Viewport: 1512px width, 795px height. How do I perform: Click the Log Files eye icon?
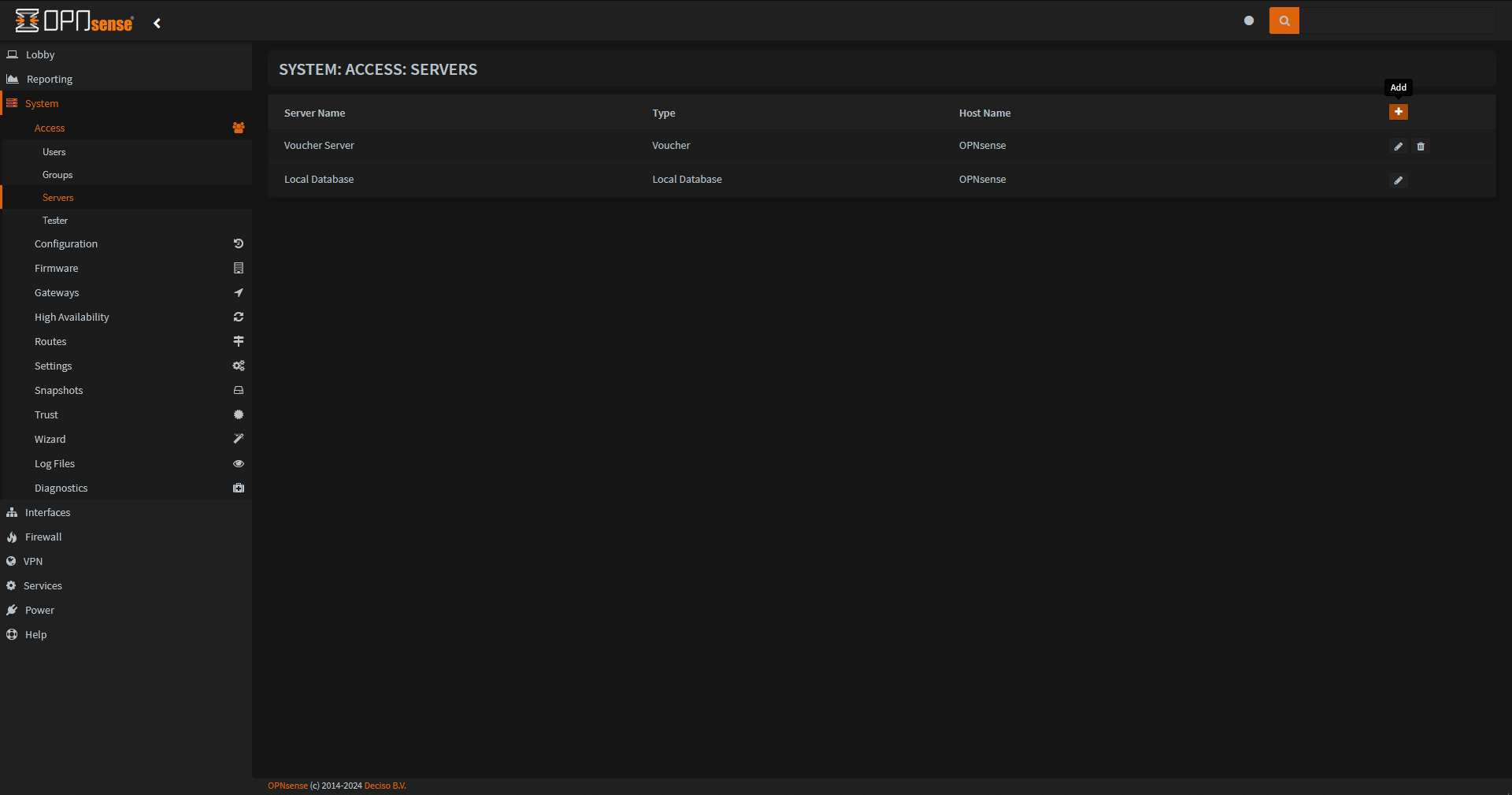point(238,464)
